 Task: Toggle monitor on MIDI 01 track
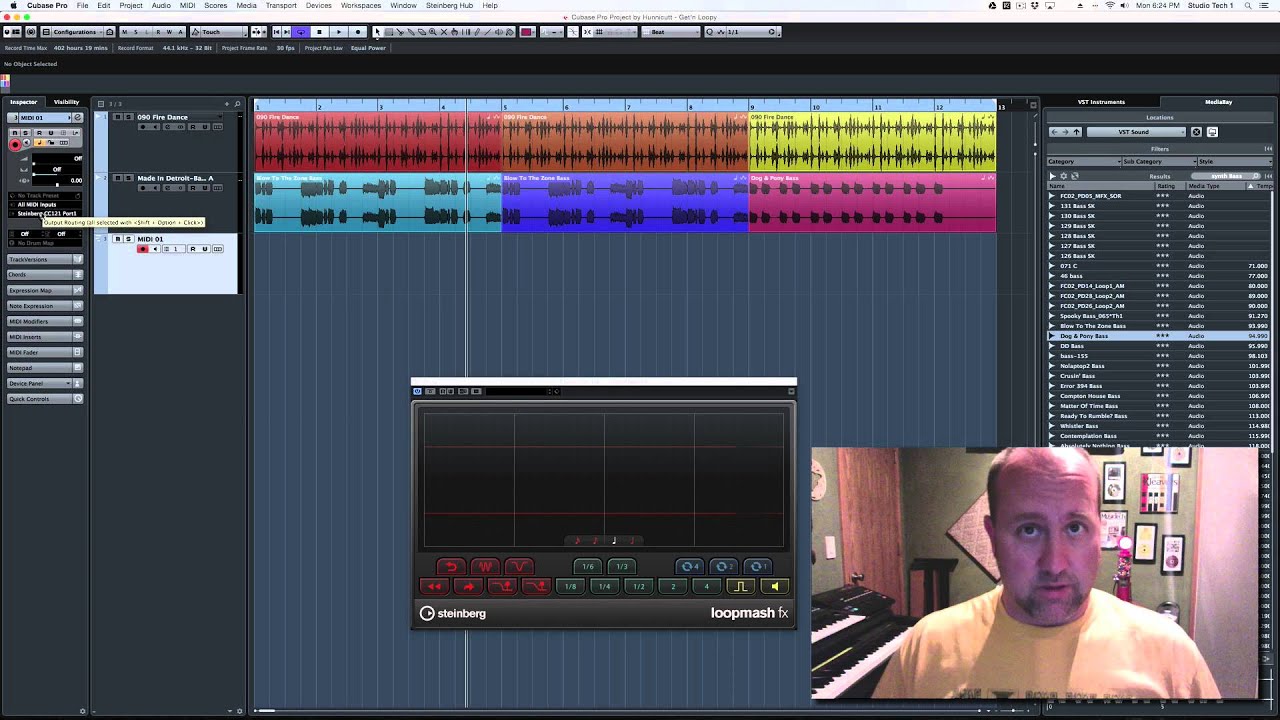pos(157,249)
